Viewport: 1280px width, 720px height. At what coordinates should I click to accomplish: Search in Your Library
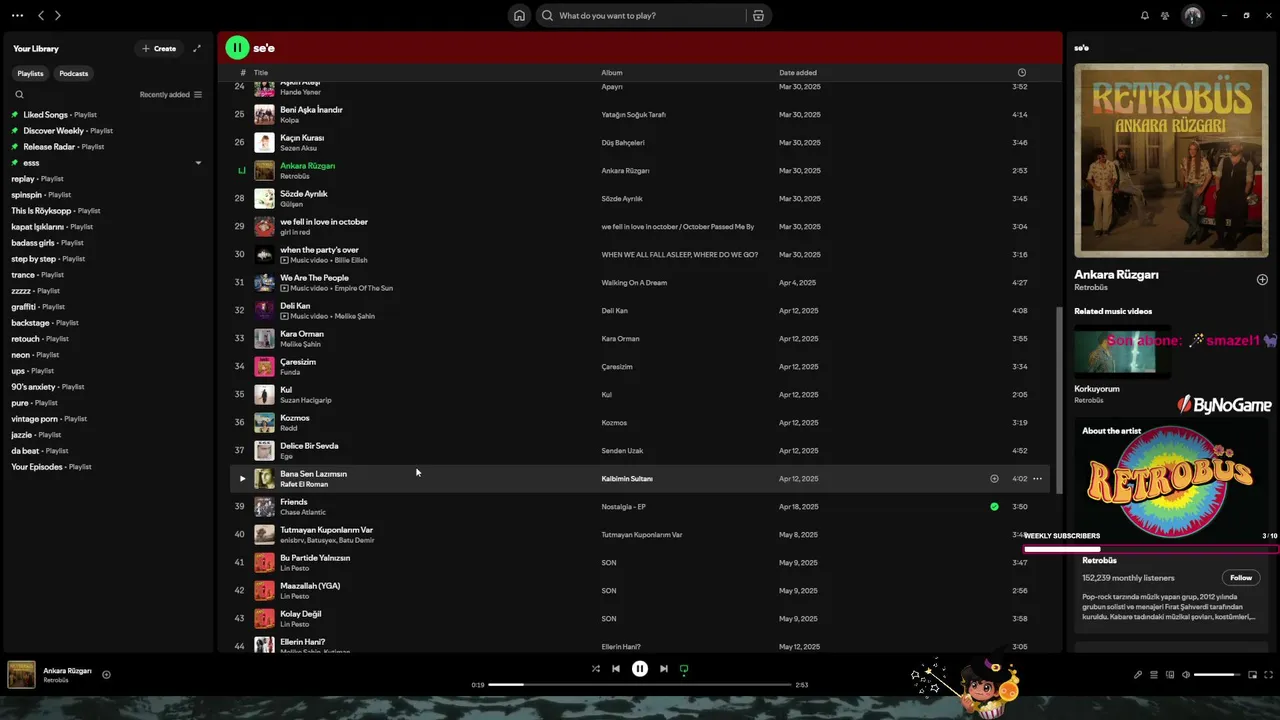19,95
